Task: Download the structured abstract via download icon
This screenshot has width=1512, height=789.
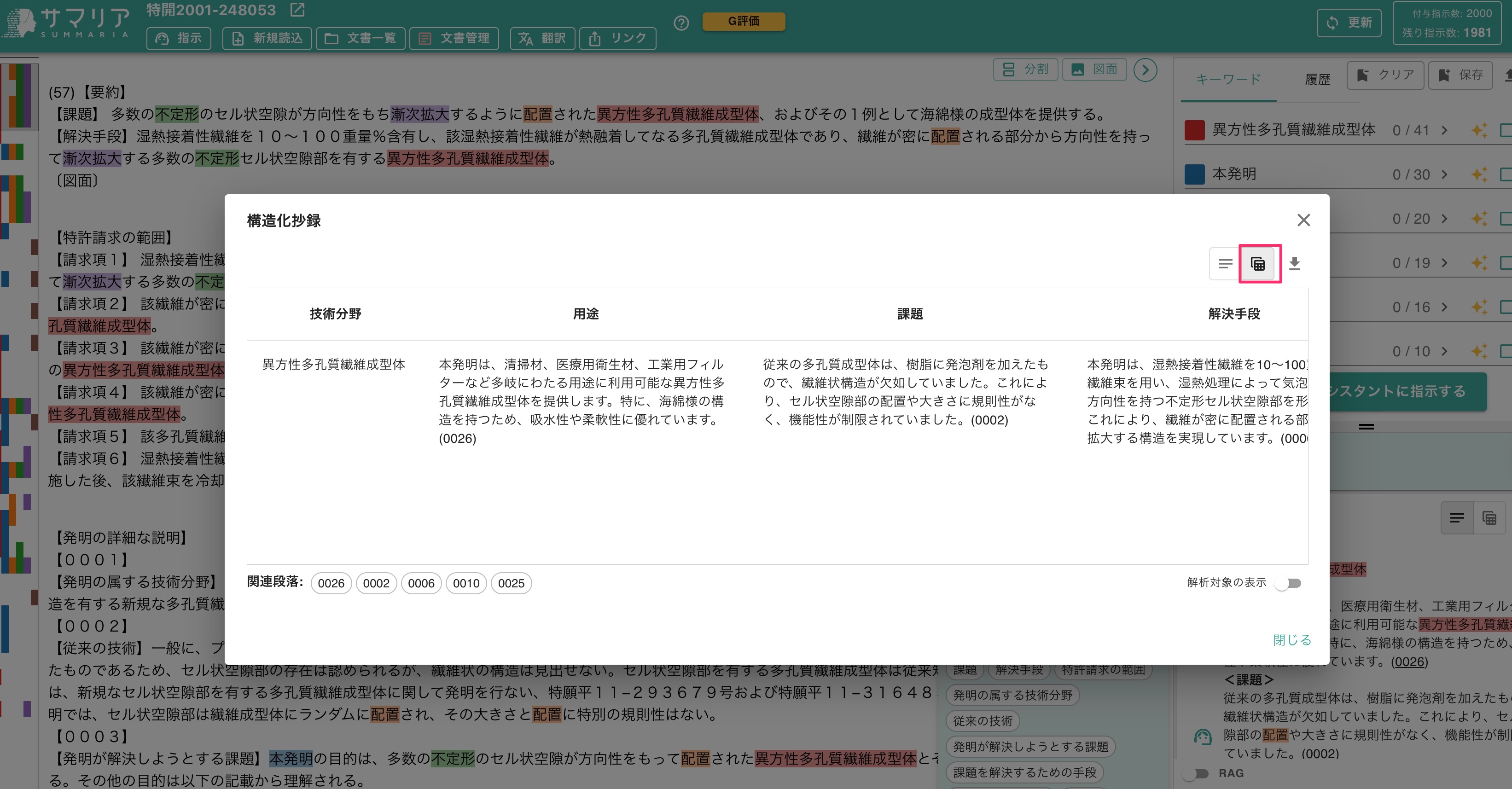Action: pos(1294,264)
